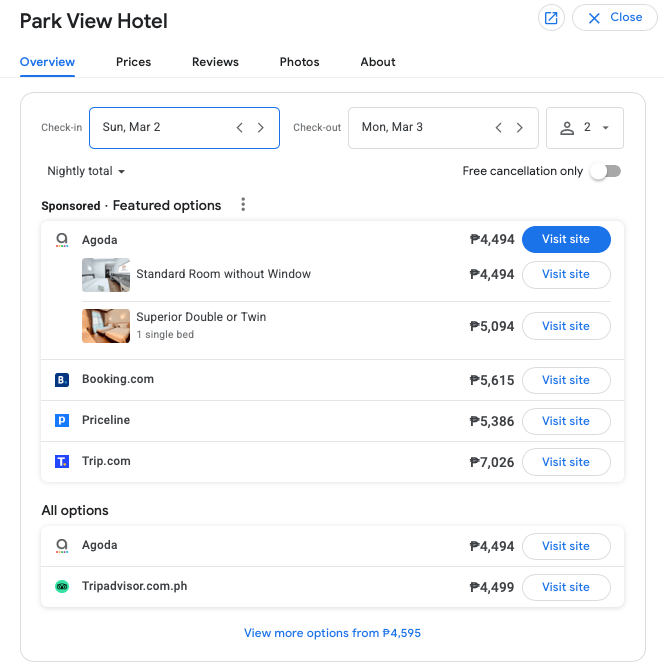Click the ₱4,499 Tripadvisor price

point(492,587)
